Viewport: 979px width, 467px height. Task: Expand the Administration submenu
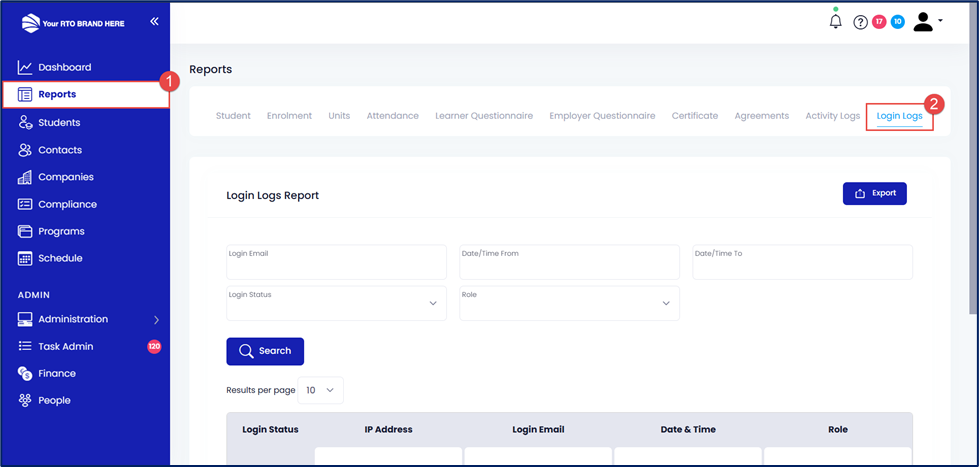point(88,319)
